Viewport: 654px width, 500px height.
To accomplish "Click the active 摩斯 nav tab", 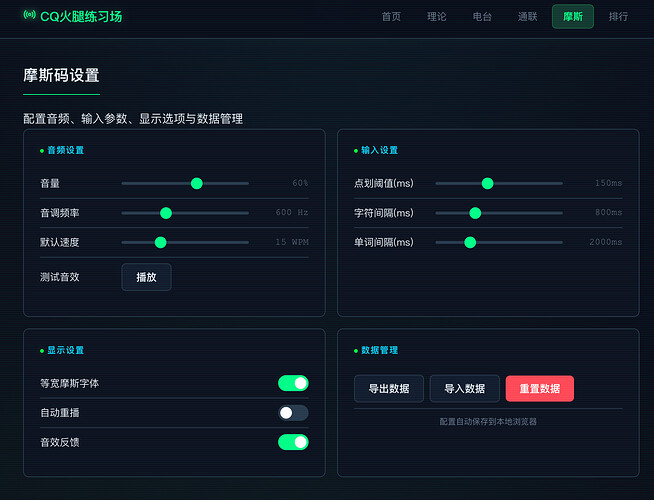I will [573, 17].
